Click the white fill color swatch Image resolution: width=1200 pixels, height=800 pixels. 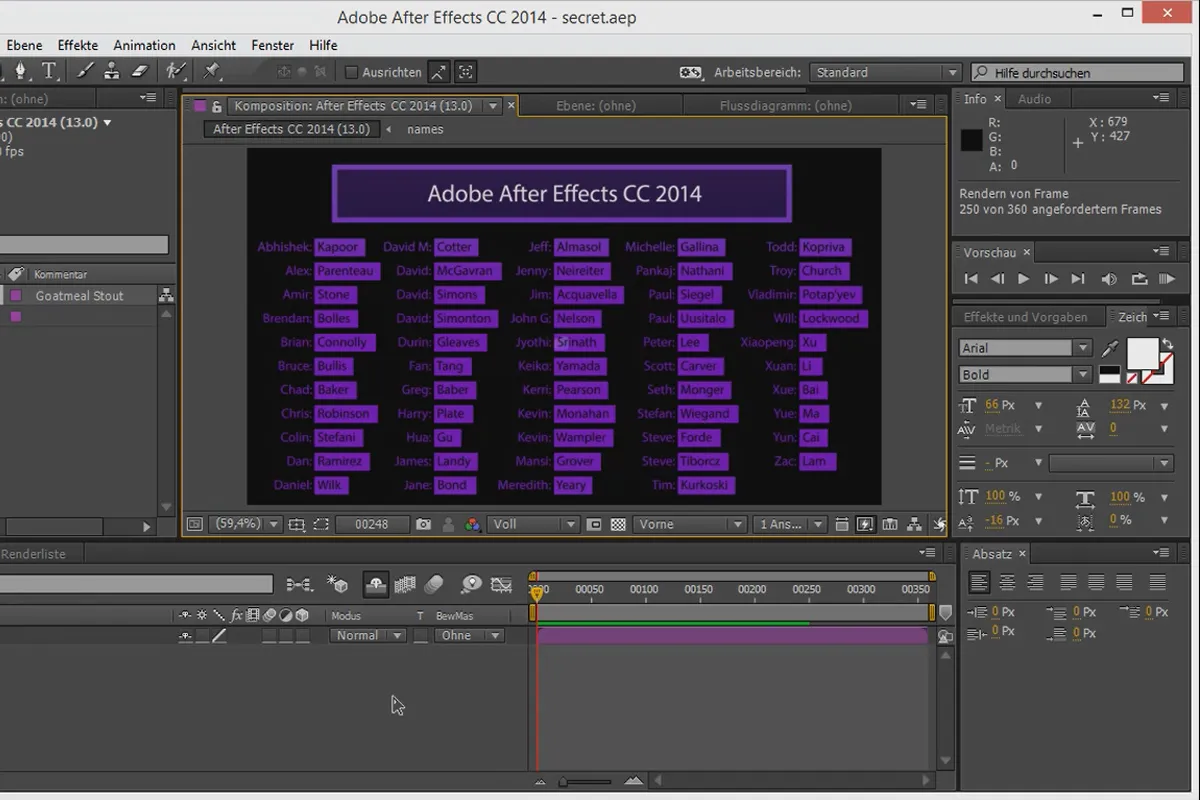click(x=1142, y=354)
